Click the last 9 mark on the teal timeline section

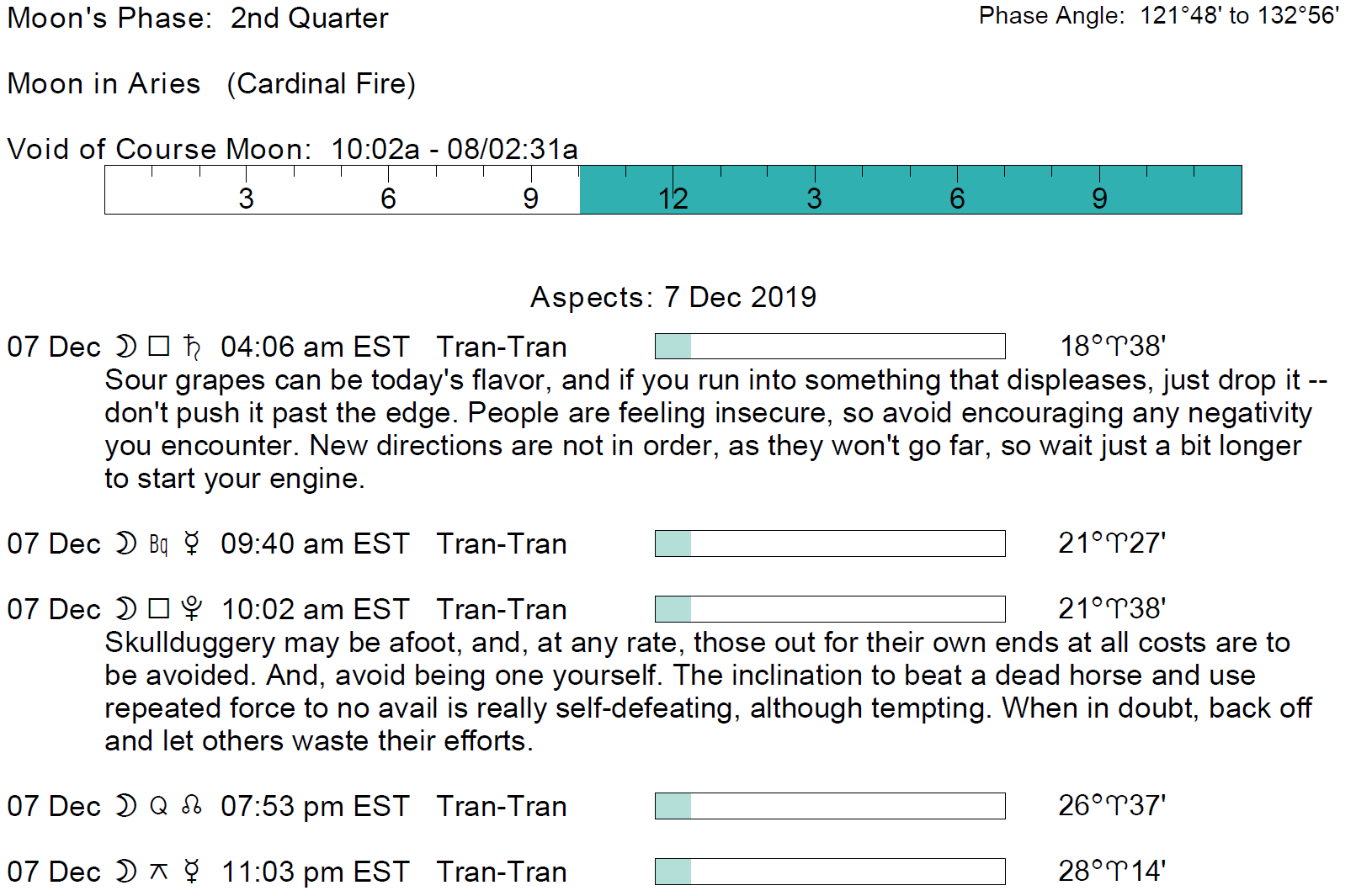pos(1099,199)
